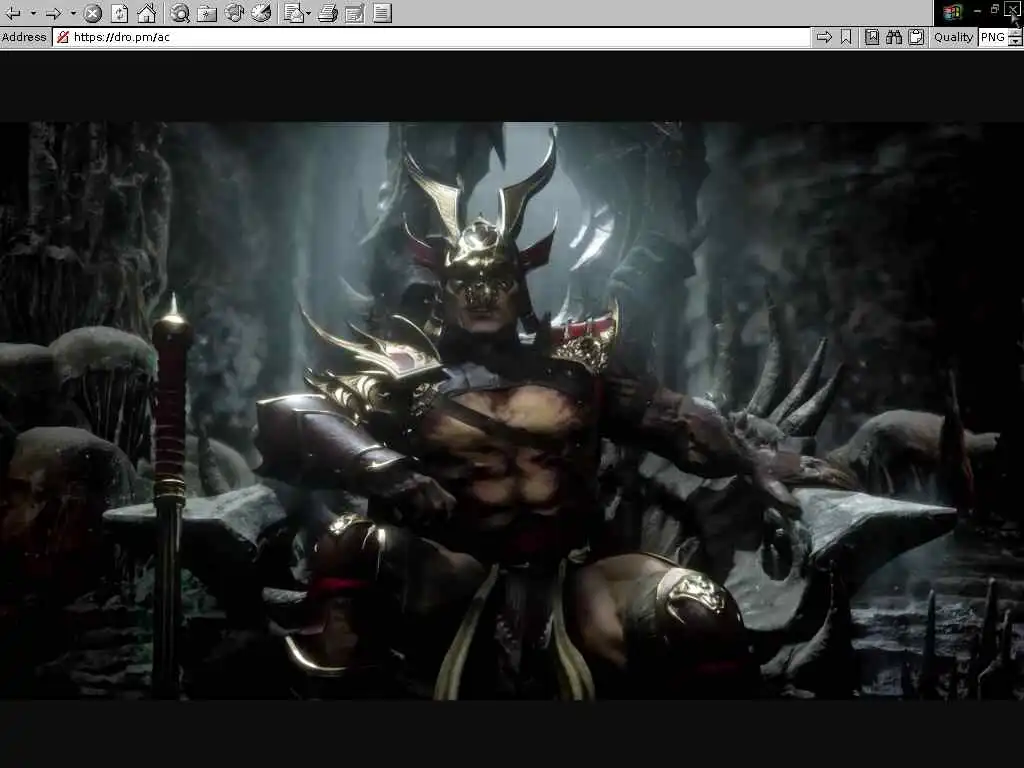This screenshot has width=1024, height=768.
Task: Open the bookmarks book icon
Action: (872, 37)
